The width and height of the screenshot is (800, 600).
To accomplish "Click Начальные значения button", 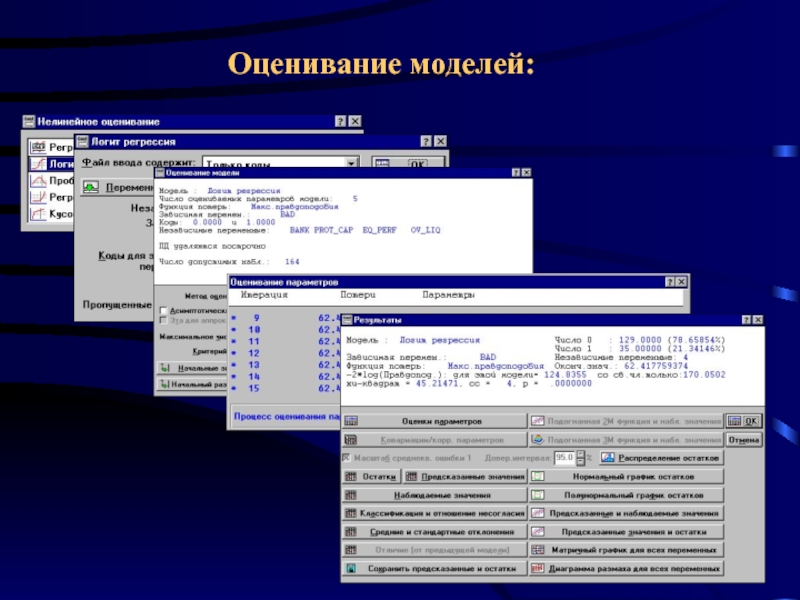I will pyautogui.click(x=193, y=368).
